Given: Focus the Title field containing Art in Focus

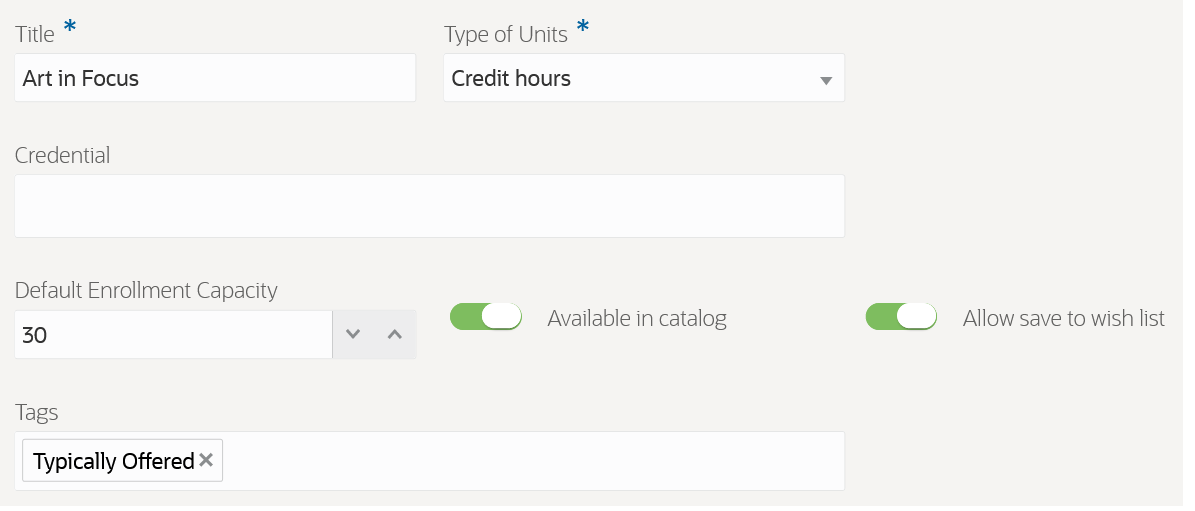Looking at the screenshot, I should 214,78.
